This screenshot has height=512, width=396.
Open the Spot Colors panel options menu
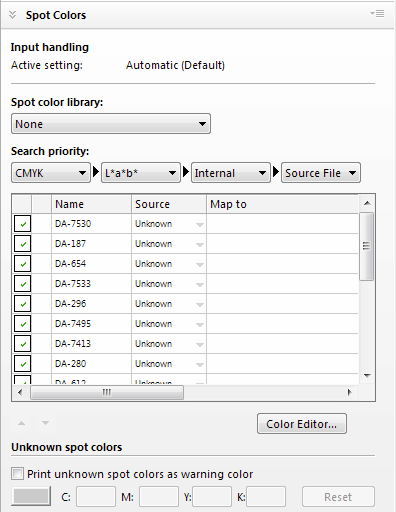(x=377, y=14)
